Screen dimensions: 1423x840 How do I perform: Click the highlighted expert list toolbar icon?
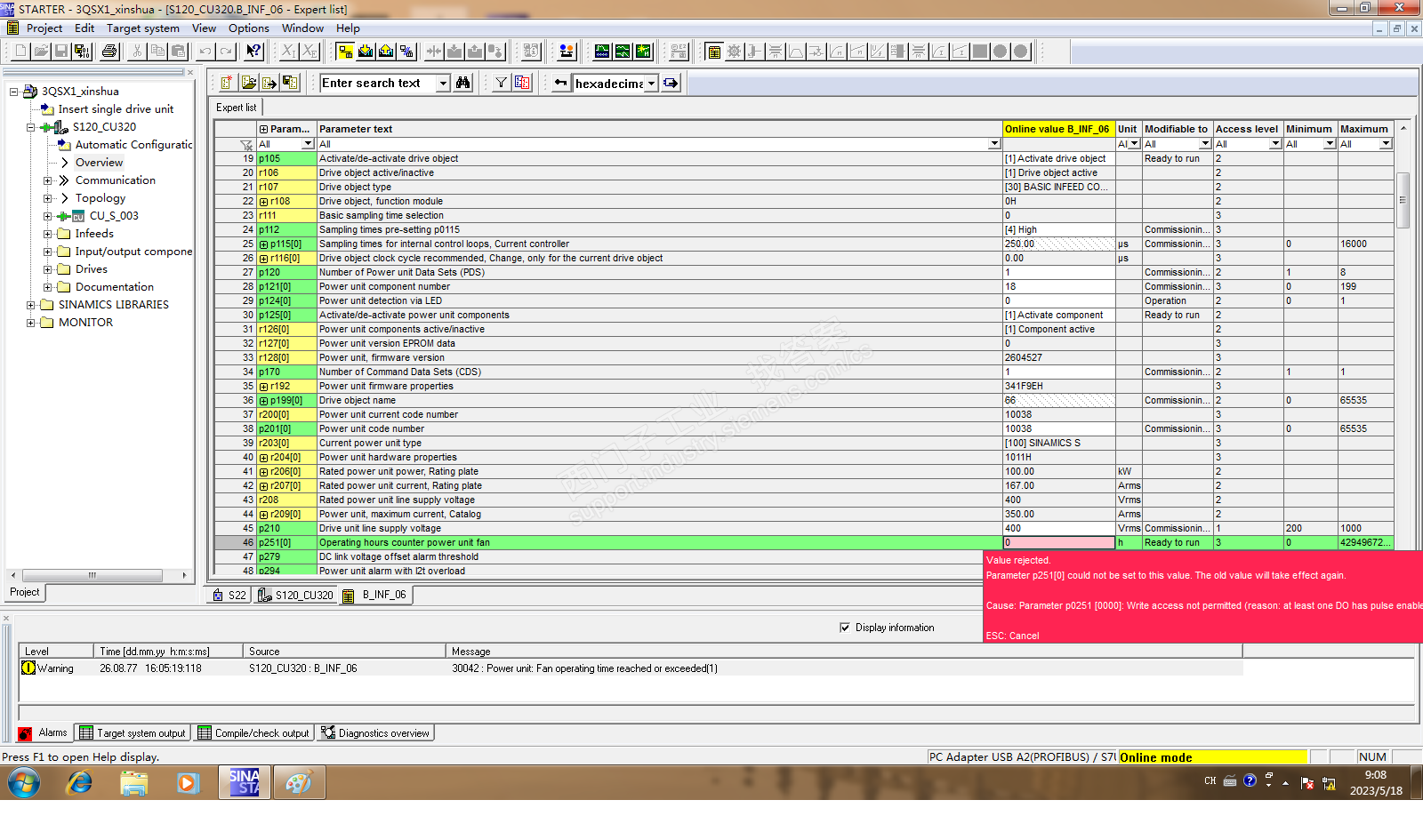click(x=713, y=52)
